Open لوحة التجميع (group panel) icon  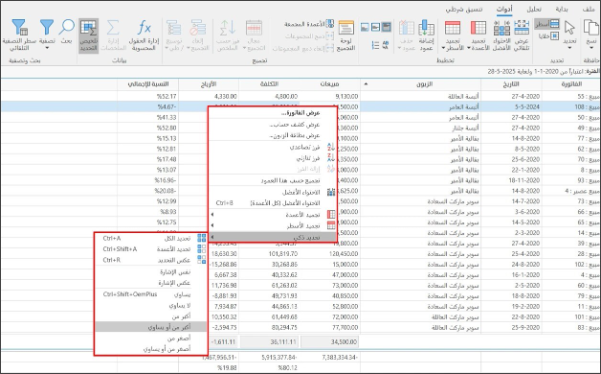[346, 28]
